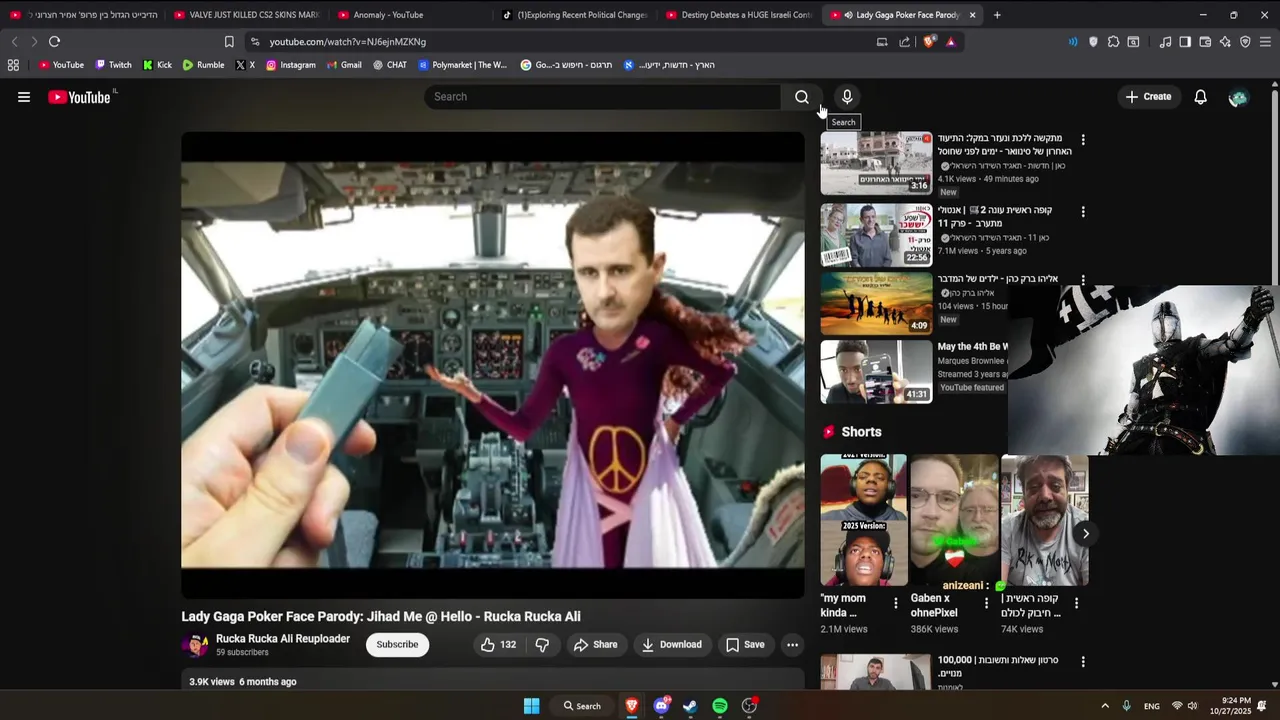Open more actions ellipsis under video
1280x720 pixels.
(792, 645)
